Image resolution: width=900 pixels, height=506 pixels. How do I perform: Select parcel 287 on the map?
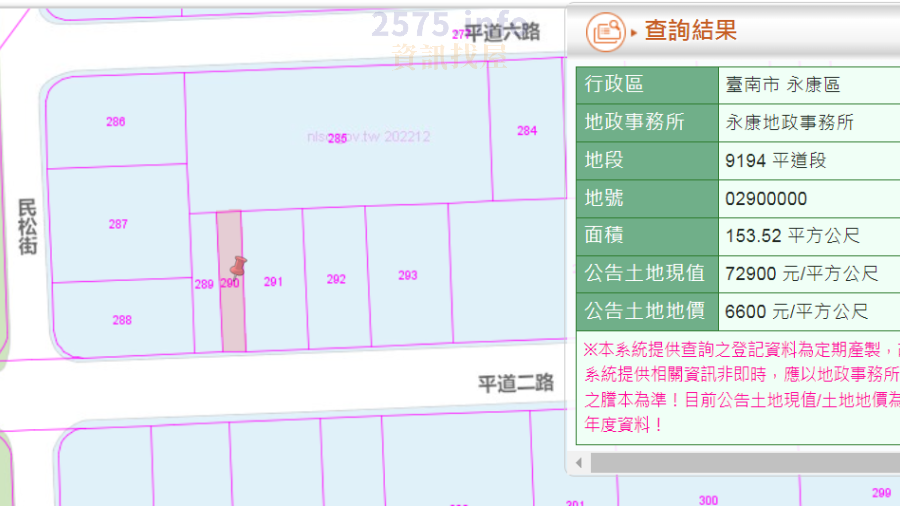(118, 224)
